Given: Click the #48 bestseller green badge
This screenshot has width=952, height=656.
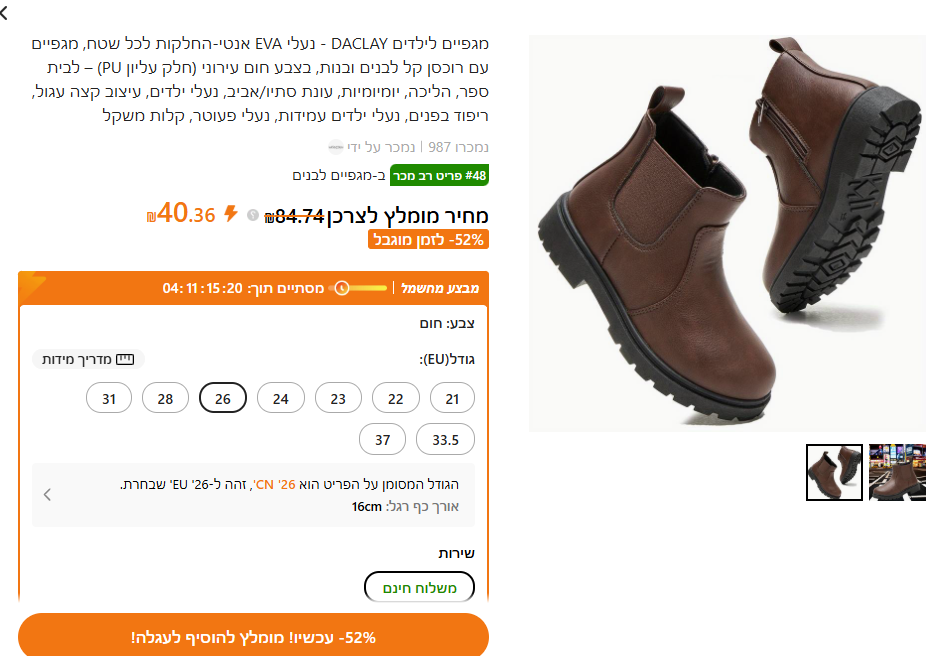Looking at the screenshot, I should click(x=439, y=176).
